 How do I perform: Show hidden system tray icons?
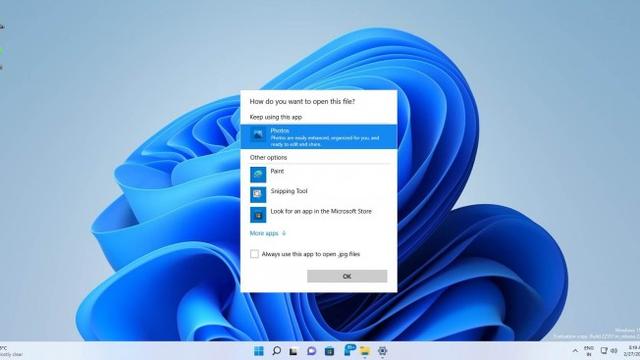pos(575,351)
